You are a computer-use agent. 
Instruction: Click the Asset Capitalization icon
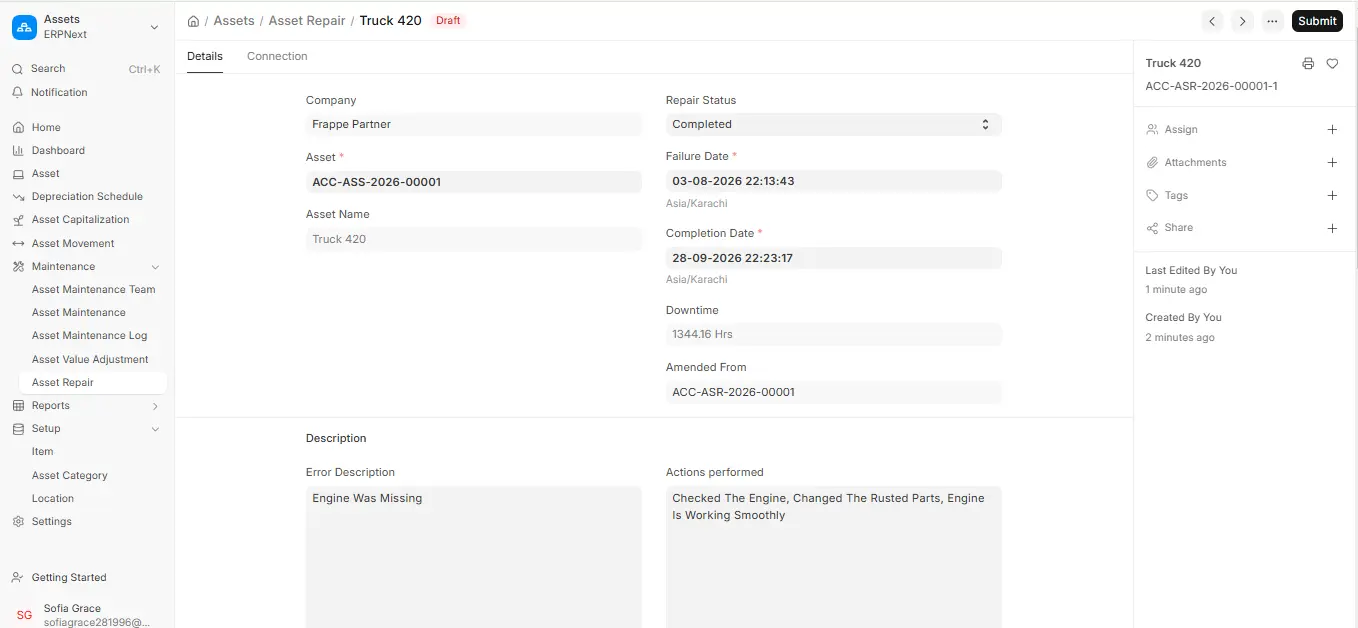click(x=17, y=220)
